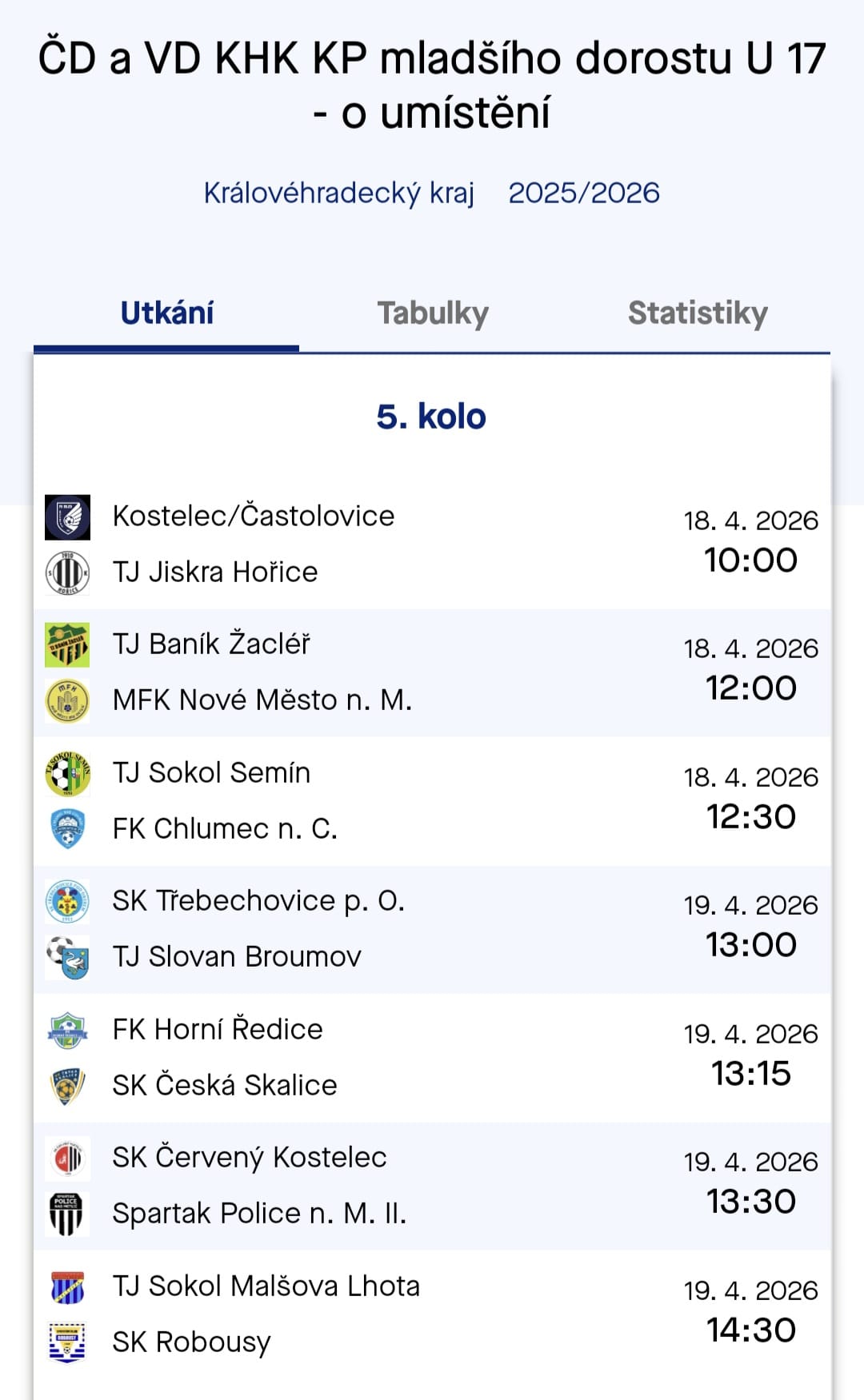Select the TJ Sokol Semín logo

tap(67, 773)
